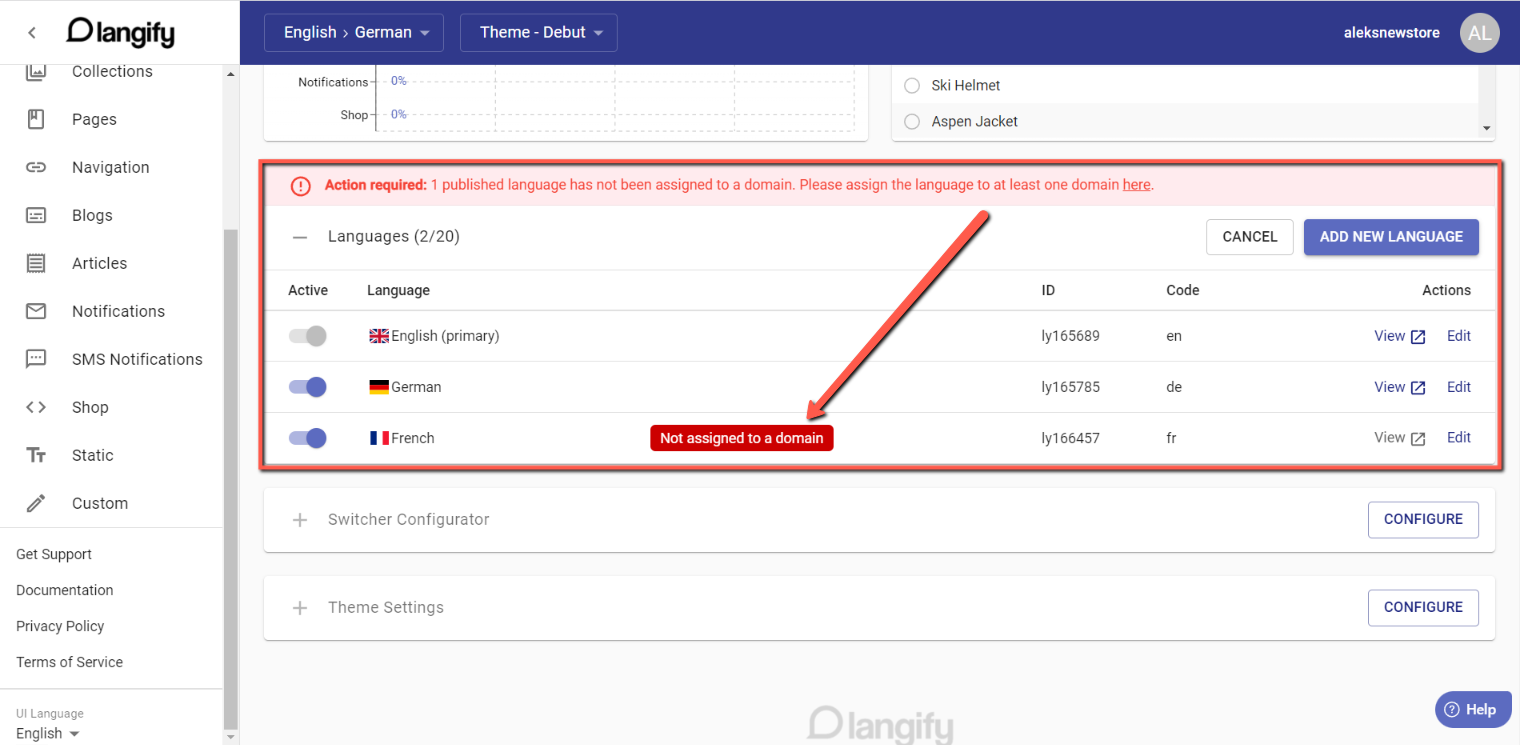Click the Custom pencil icon

(x=36, y=503)
